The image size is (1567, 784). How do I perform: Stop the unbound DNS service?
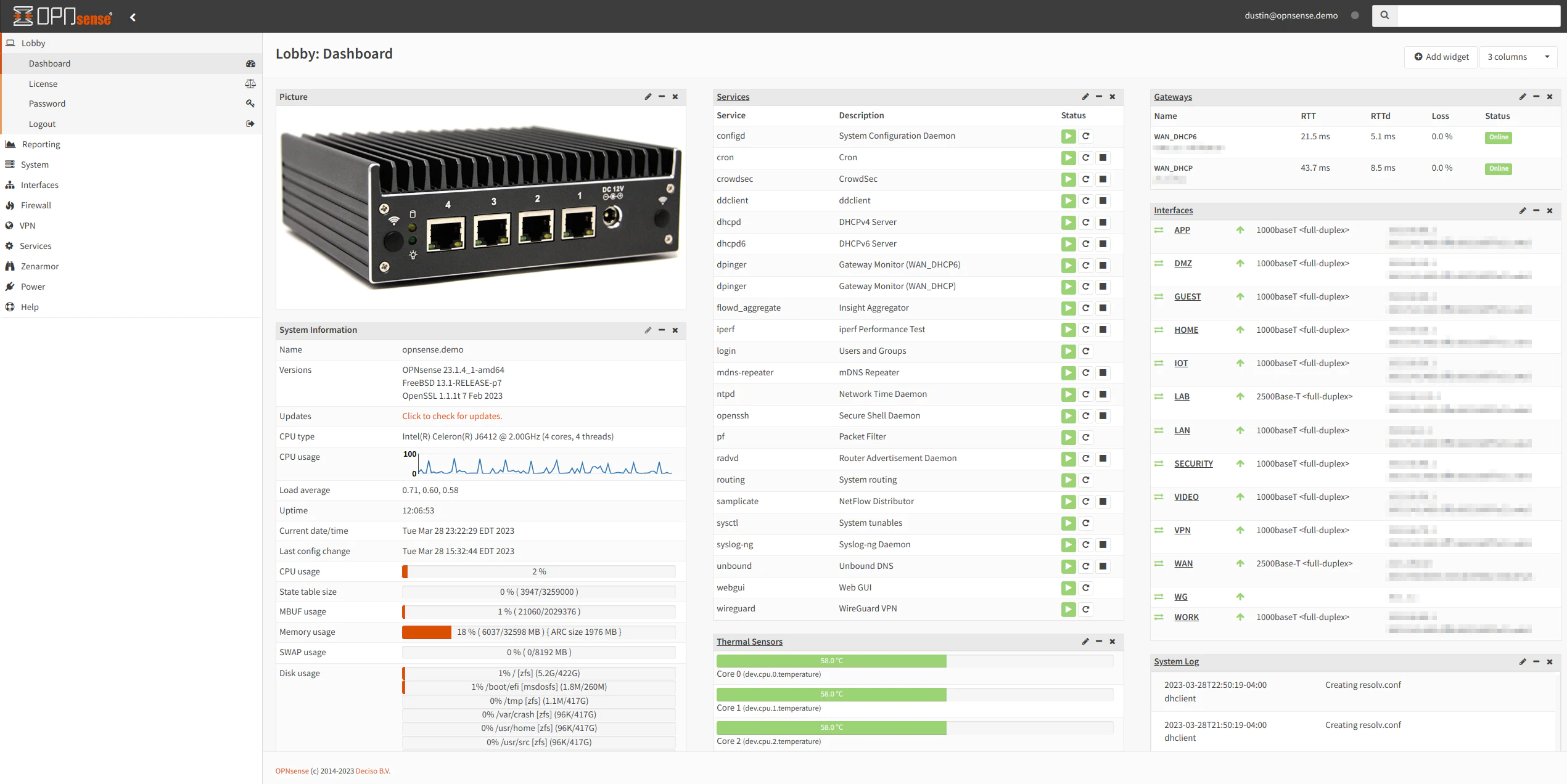point(1103,566)
